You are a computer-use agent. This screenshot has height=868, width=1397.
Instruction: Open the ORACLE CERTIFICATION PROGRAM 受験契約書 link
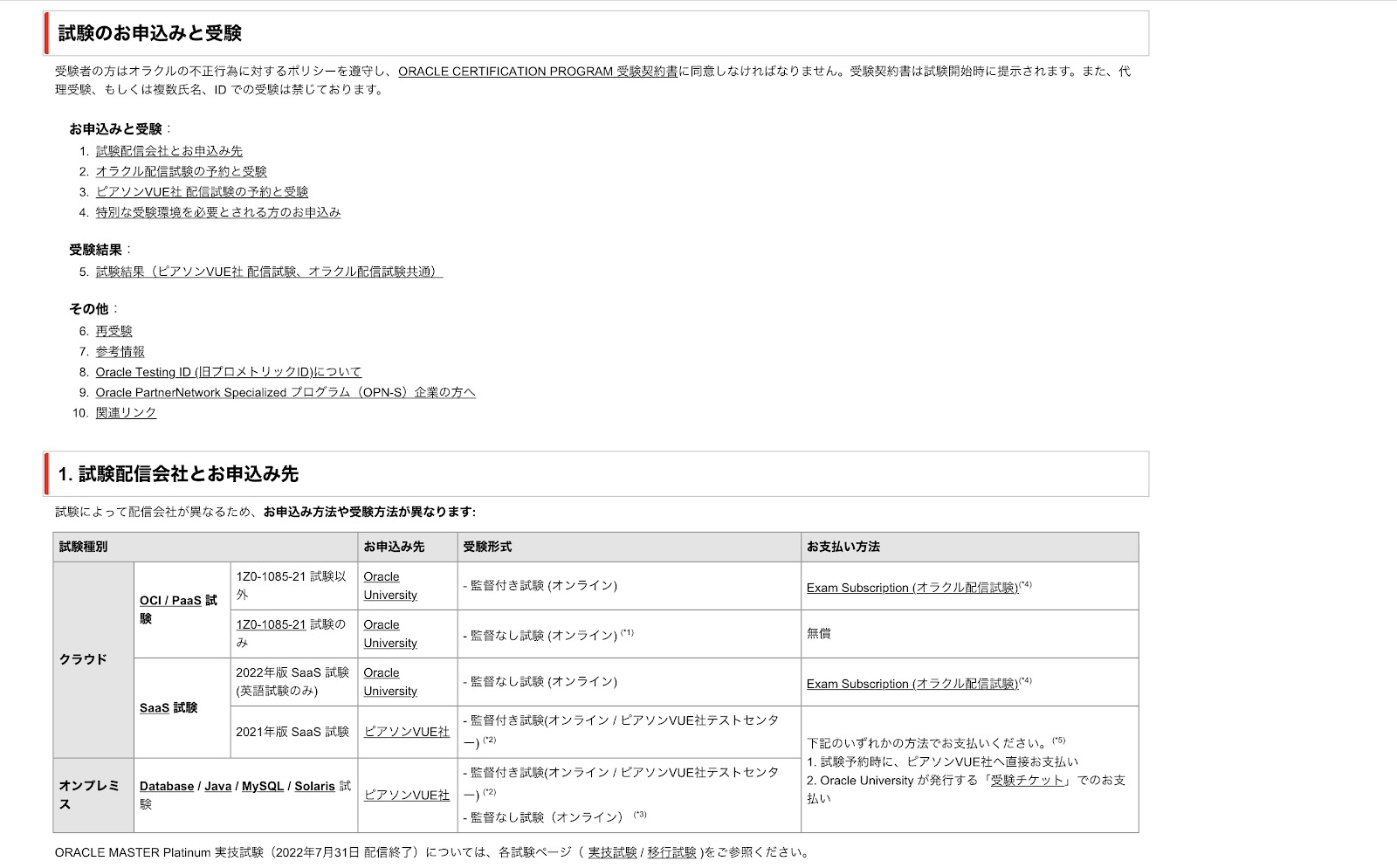click(538, 72)
